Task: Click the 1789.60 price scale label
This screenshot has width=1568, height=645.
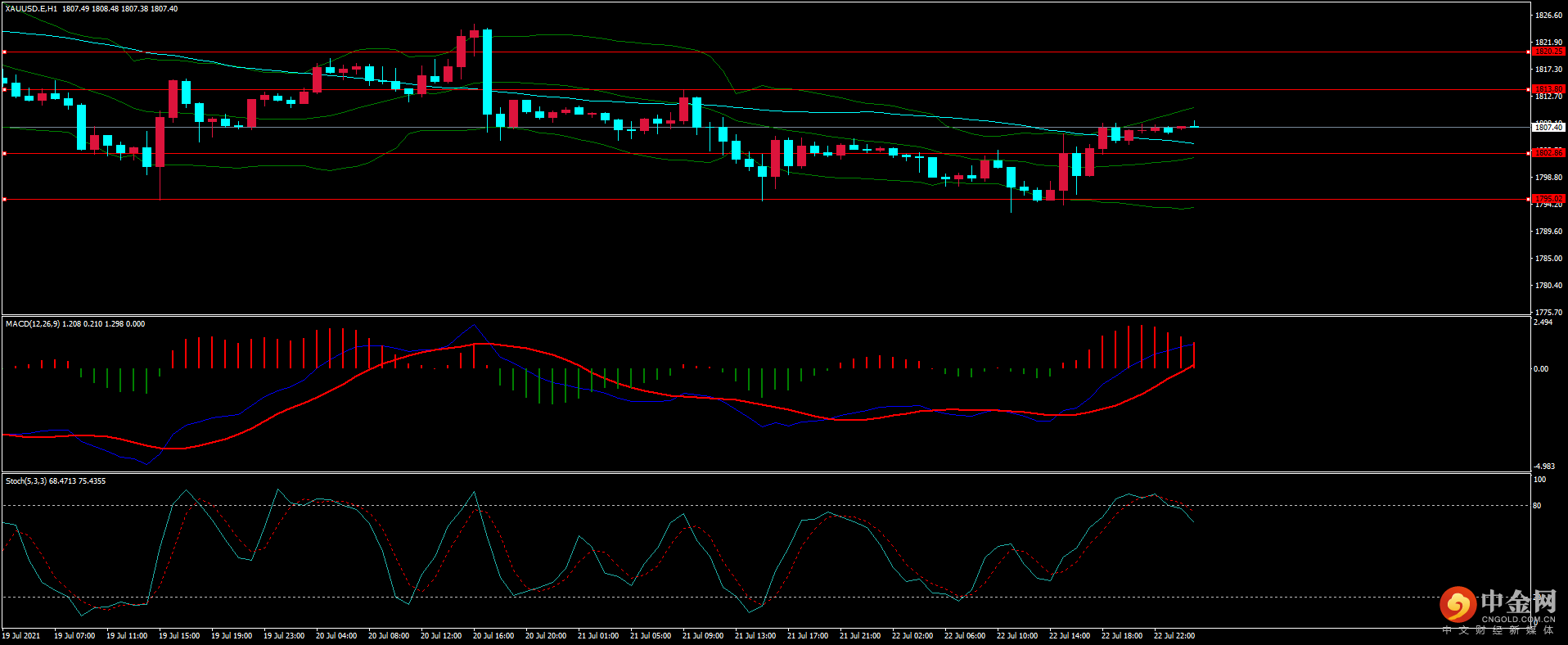Action: click(x=1548, y=232)
